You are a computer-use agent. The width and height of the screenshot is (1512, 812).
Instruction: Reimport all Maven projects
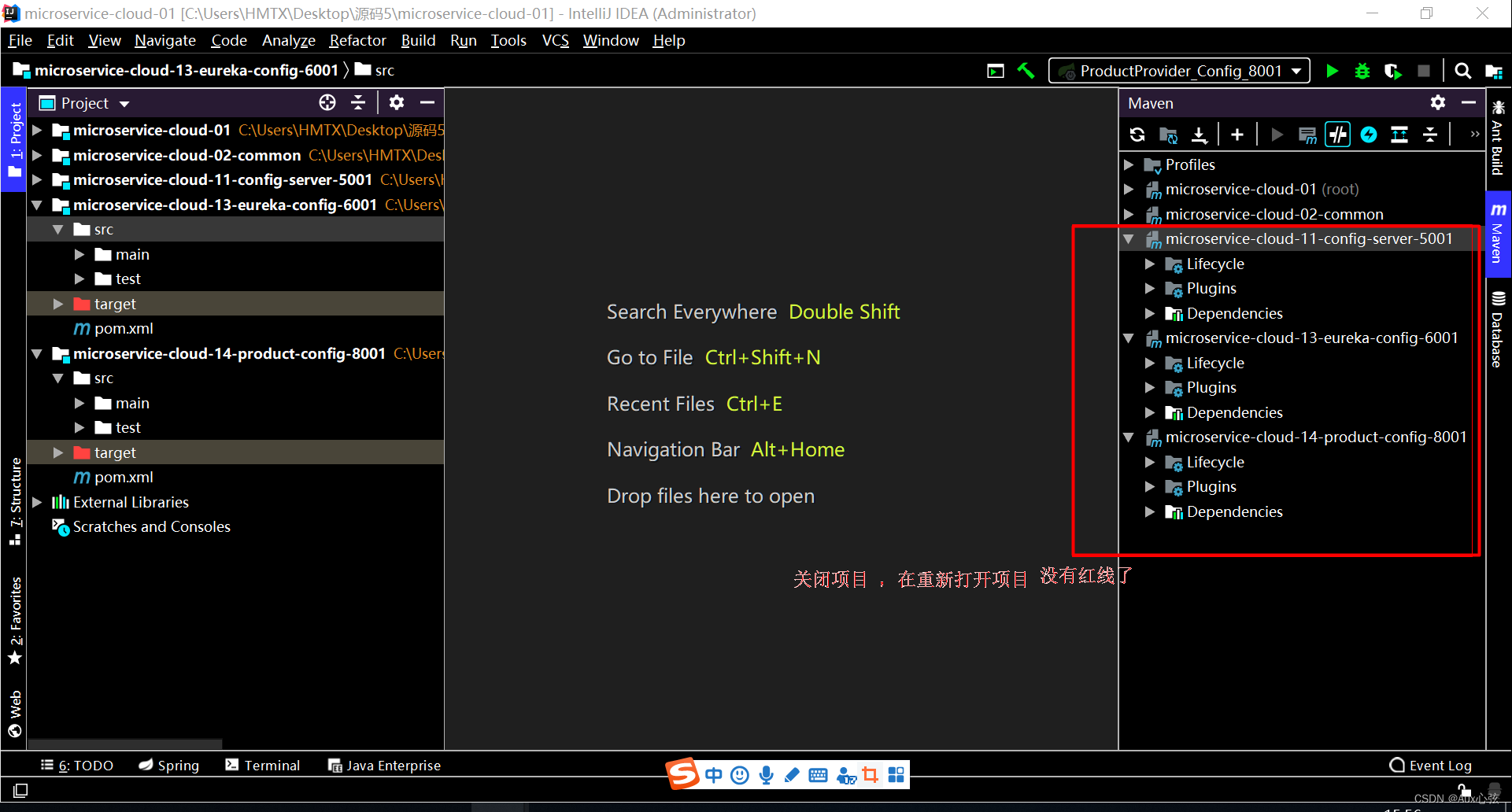pos(1137,135)
